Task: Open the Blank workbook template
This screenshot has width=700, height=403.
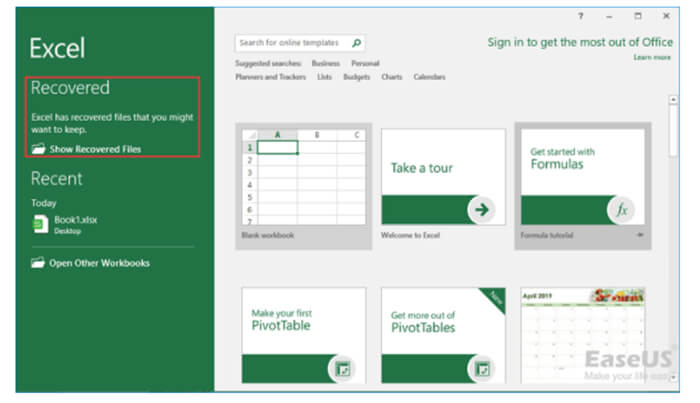Action: (304, 186)
